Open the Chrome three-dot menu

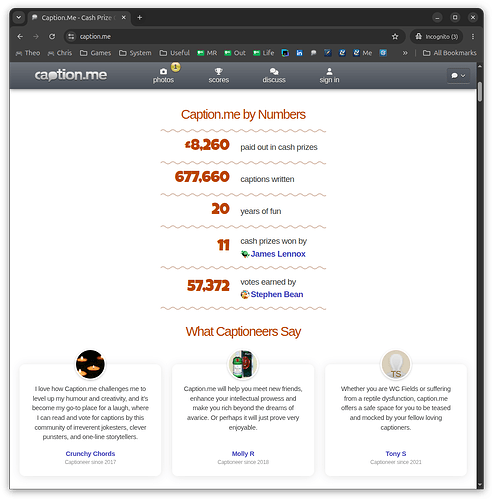[x=473, y=36]
